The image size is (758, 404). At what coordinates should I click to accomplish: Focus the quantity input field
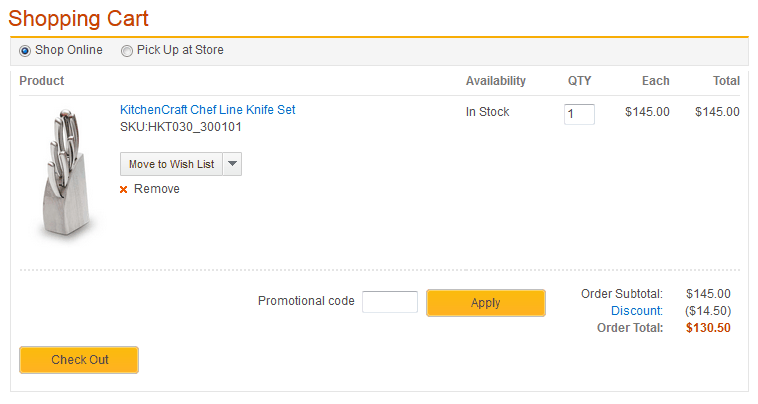tap(579, 114)
